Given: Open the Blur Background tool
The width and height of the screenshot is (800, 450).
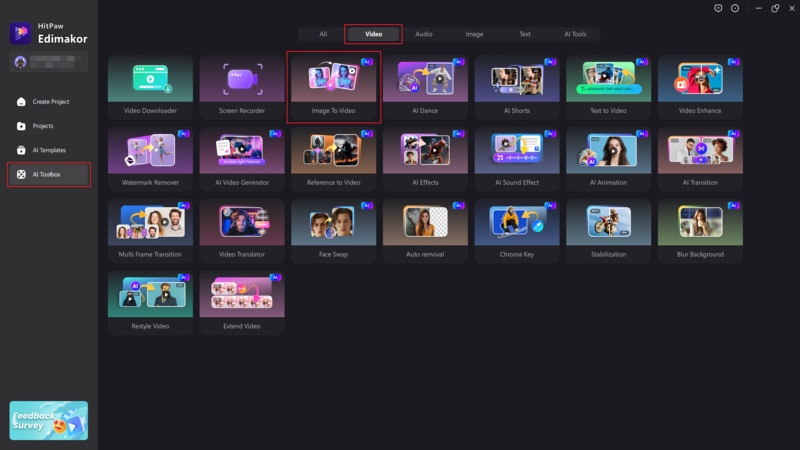Looking at the screenshot, I should tap(700, 231).
